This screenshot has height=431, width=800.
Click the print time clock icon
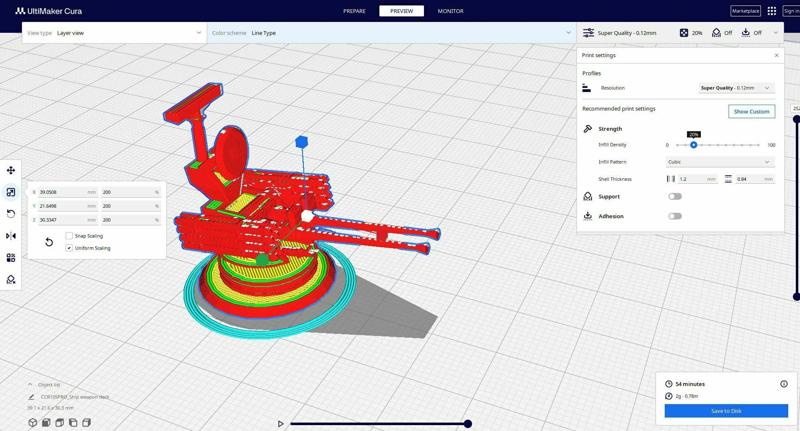pyautogui.click(x=669, y=384)
